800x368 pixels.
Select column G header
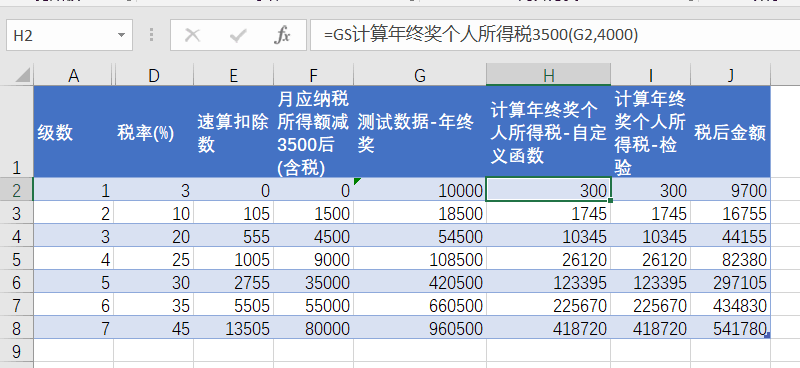click(420, 76)
